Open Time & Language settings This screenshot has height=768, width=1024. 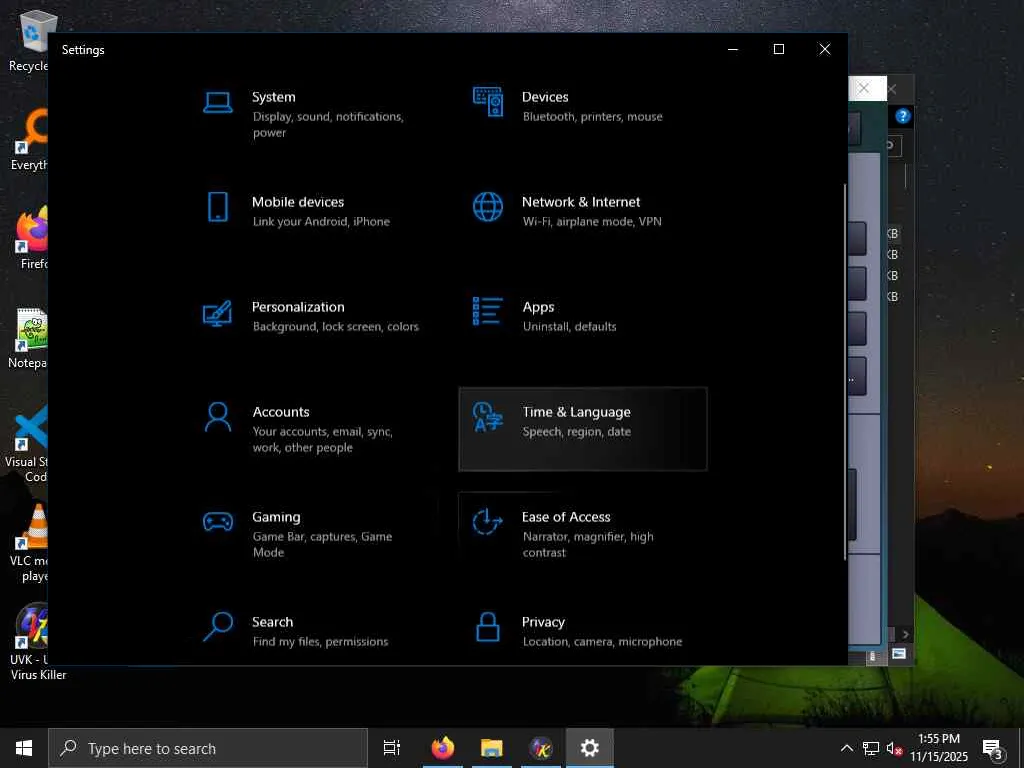click(582, 428)
